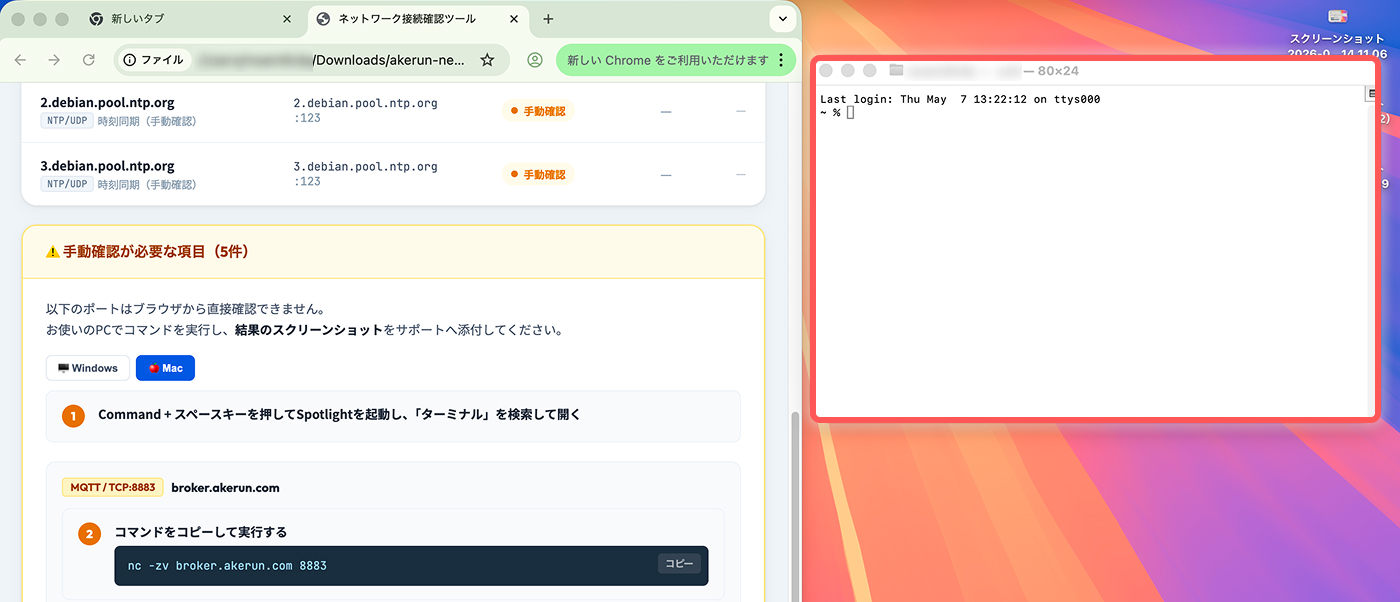Click the 手動確認 badge for 3.debian.pool.ntp.org
Viewport: 1400px width, 602px height.
(538, 174)
